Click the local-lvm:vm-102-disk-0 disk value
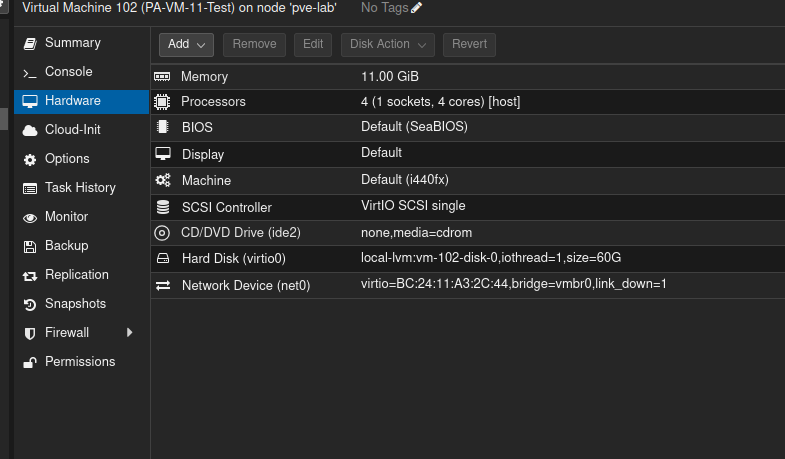This screenshot has width=785, height=459. pyautogui.click(x=491, y=258)
